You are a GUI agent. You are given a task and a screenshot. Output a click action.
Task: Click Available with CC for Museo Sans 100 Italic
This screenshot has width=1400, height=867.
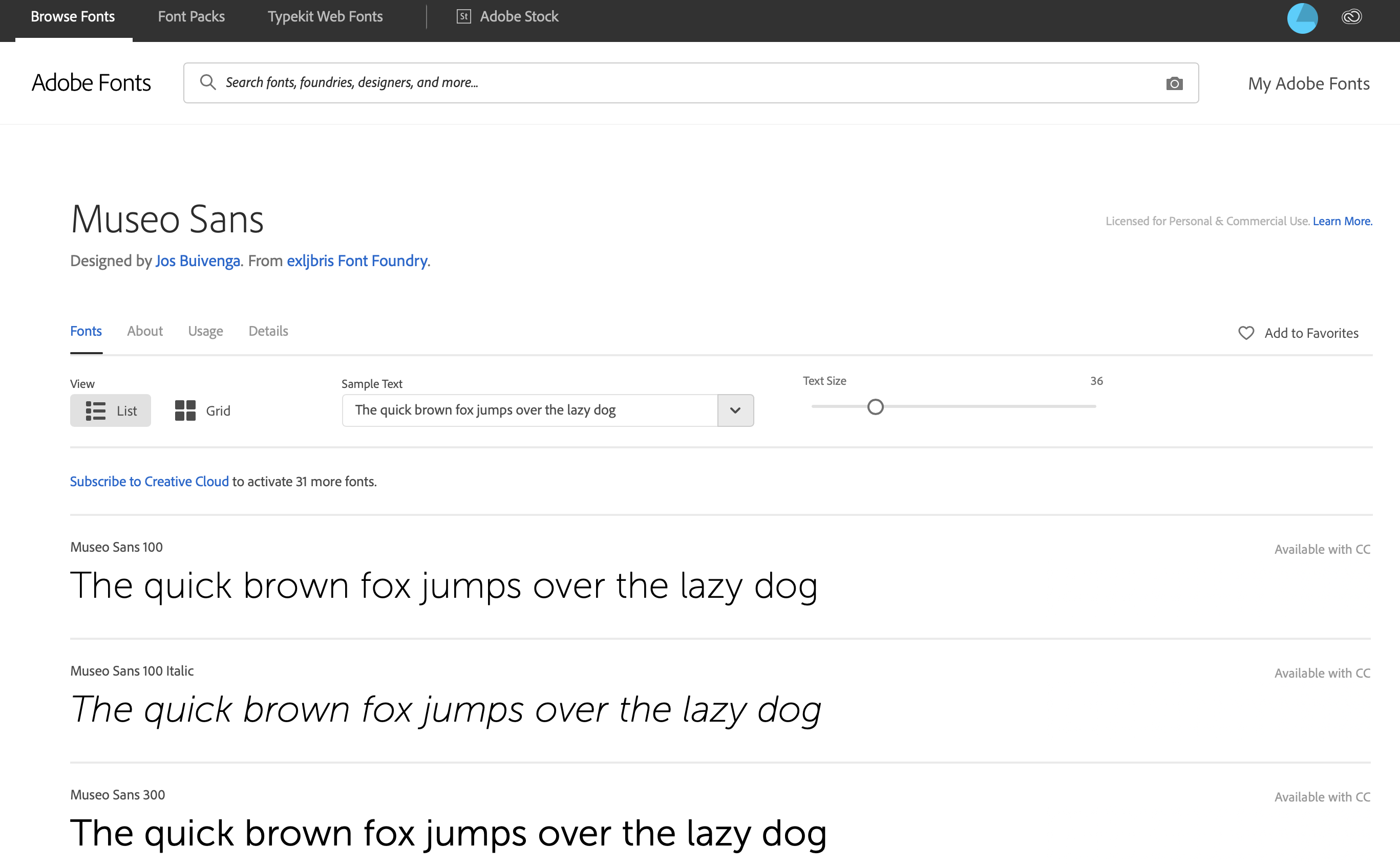click(1322, 673)
